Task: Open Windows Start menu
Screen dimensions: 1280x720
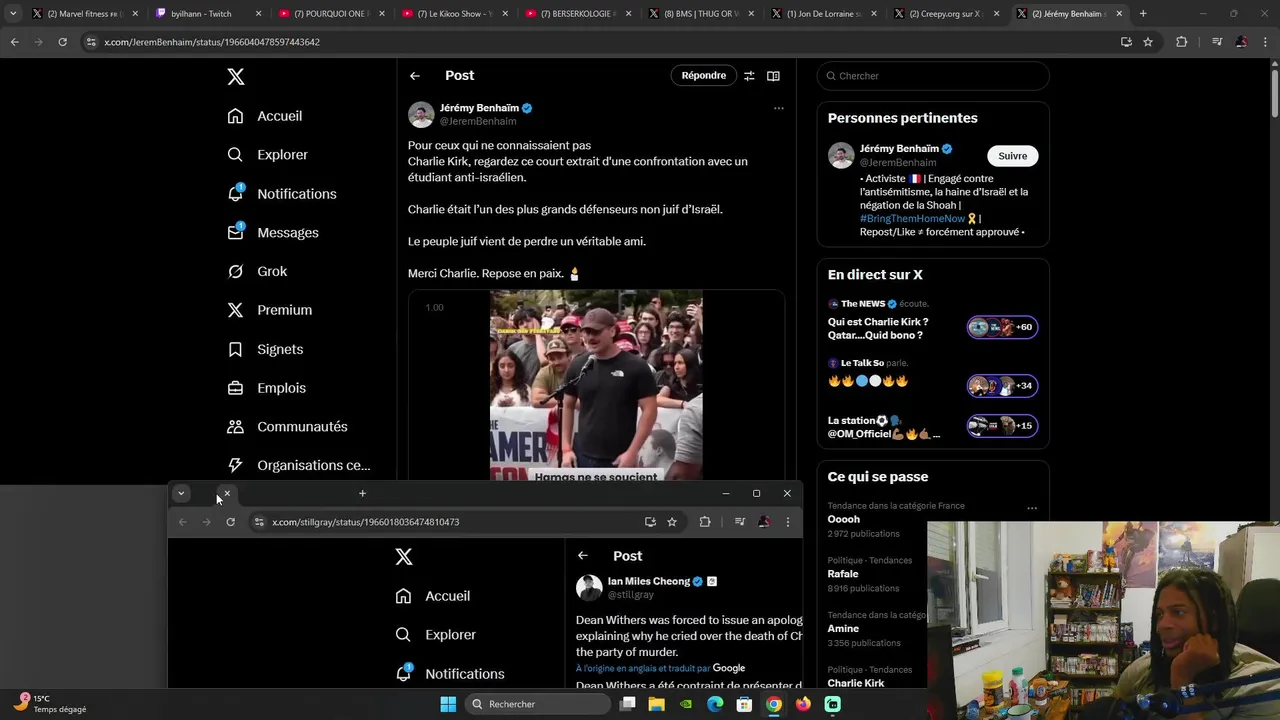Action: (x=448, y=704)
